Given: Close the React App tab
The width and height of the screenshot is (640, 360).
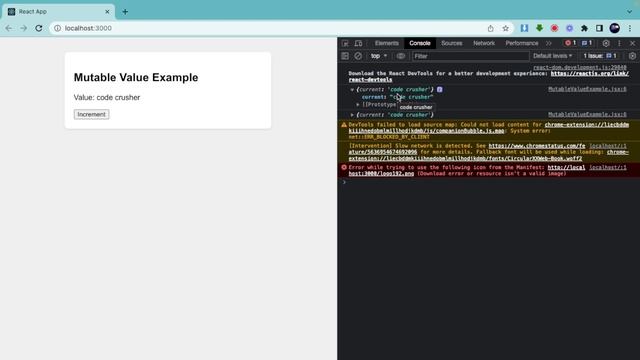Looking at the screenshot, I should point(107,12).
